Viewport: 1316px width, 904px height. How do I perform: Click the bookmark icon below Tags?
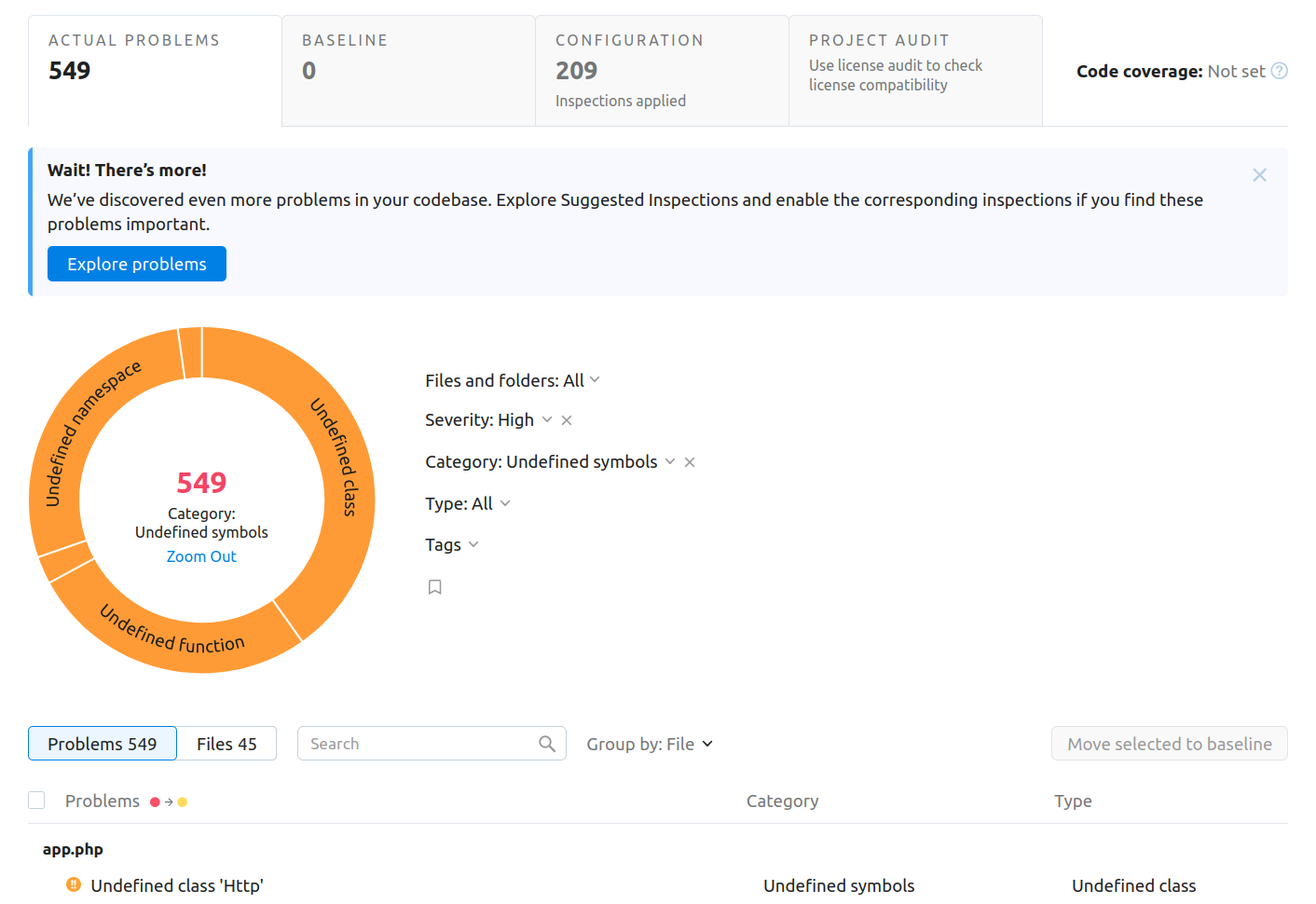[434, 587]
